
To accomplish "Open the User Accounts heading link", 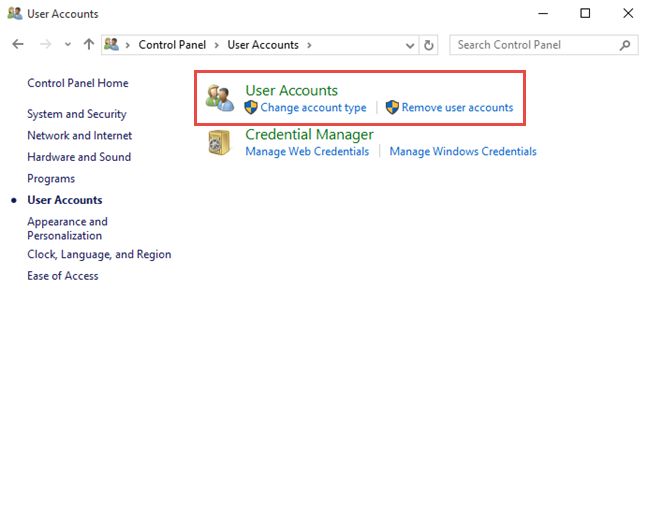I will pyautogui.click(x=291, y=90).
